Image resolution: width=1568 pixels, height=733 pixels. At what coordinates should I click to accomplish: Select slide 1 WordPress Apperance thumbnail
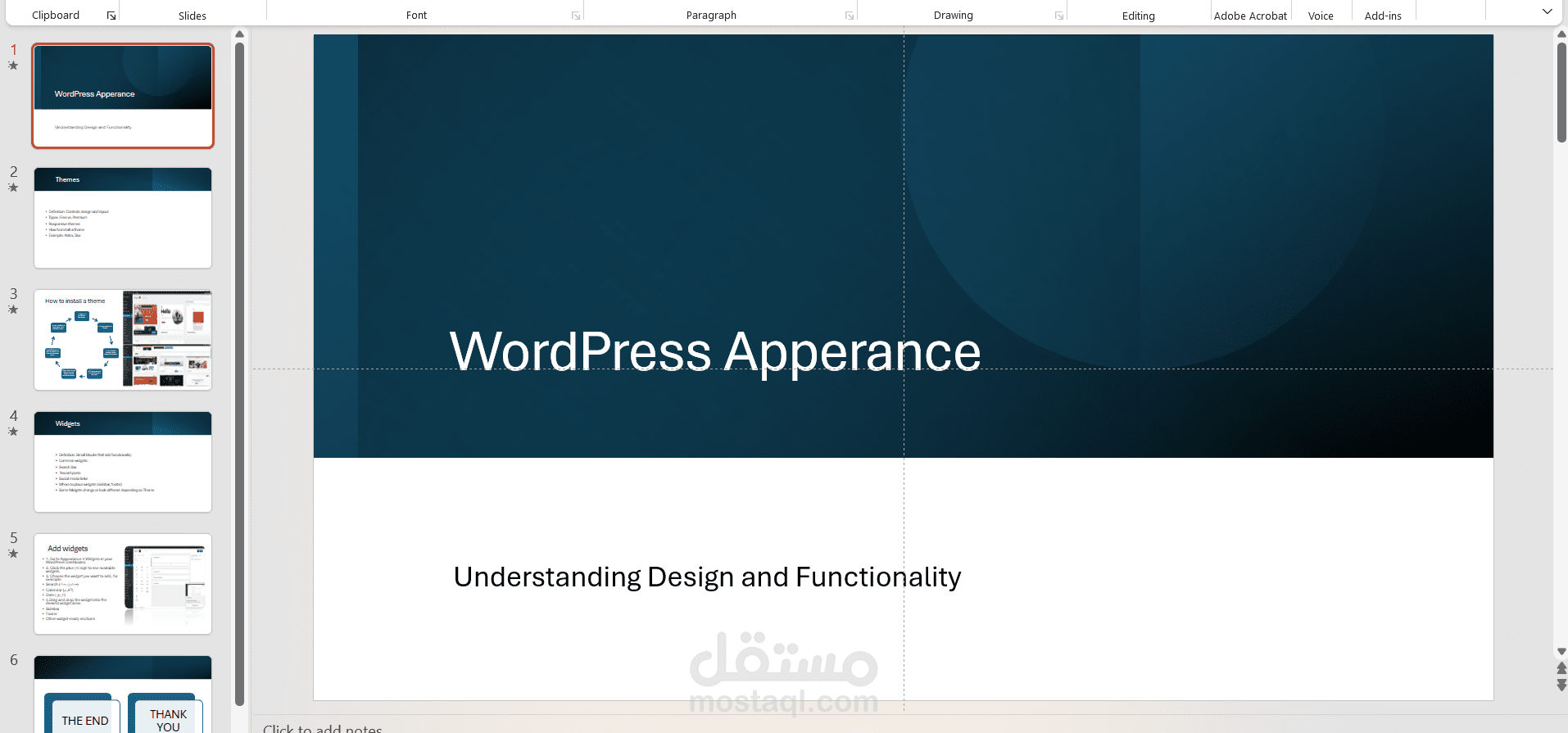pos(123,96)
